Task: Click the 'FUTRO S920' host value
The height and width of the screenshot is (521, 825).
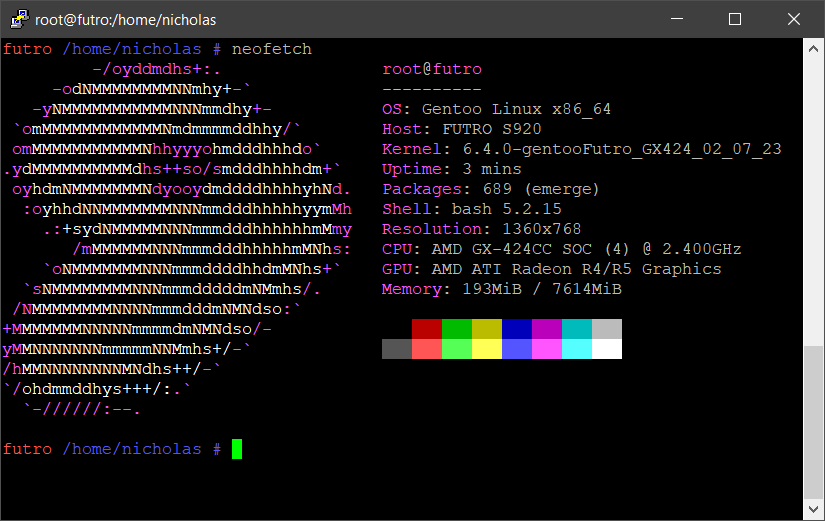Action: point(491,129)
